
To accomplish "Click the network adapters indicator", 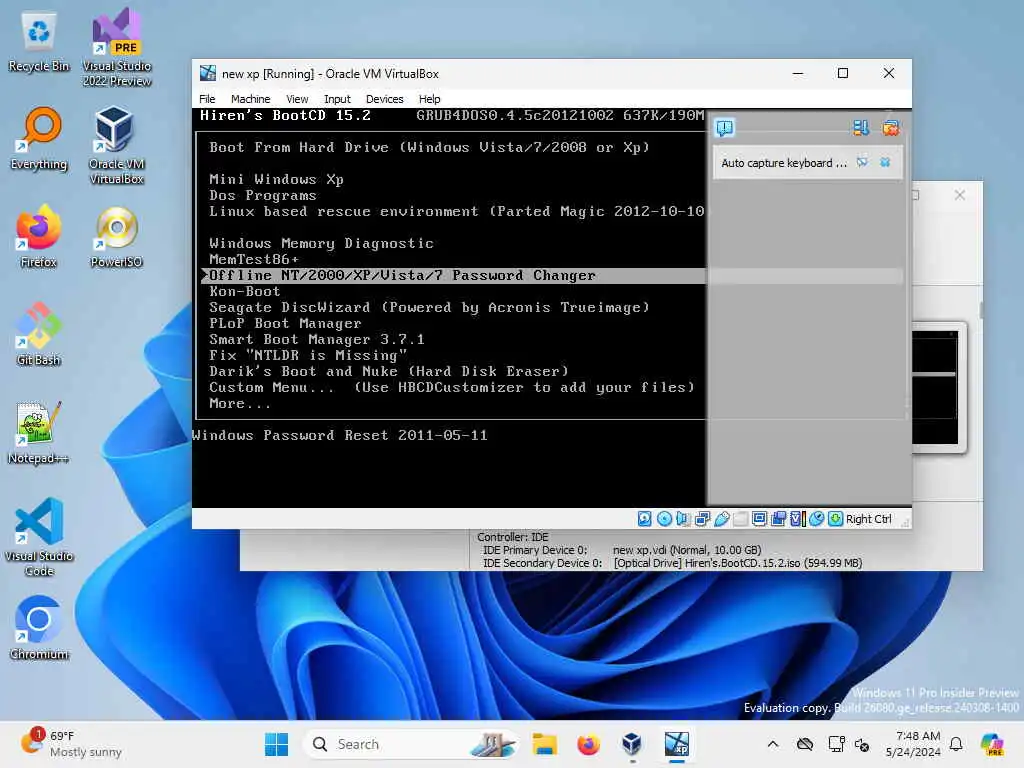I will point(703,519).
